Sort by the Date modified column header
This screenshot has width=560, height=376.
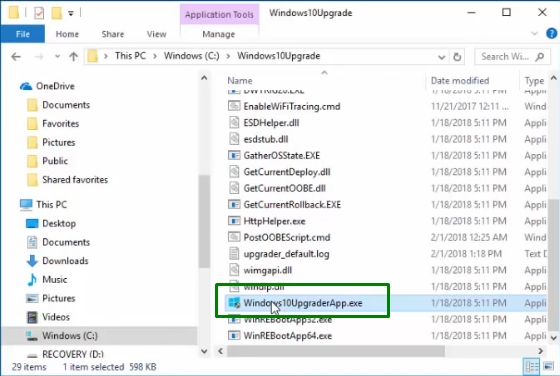460,80
